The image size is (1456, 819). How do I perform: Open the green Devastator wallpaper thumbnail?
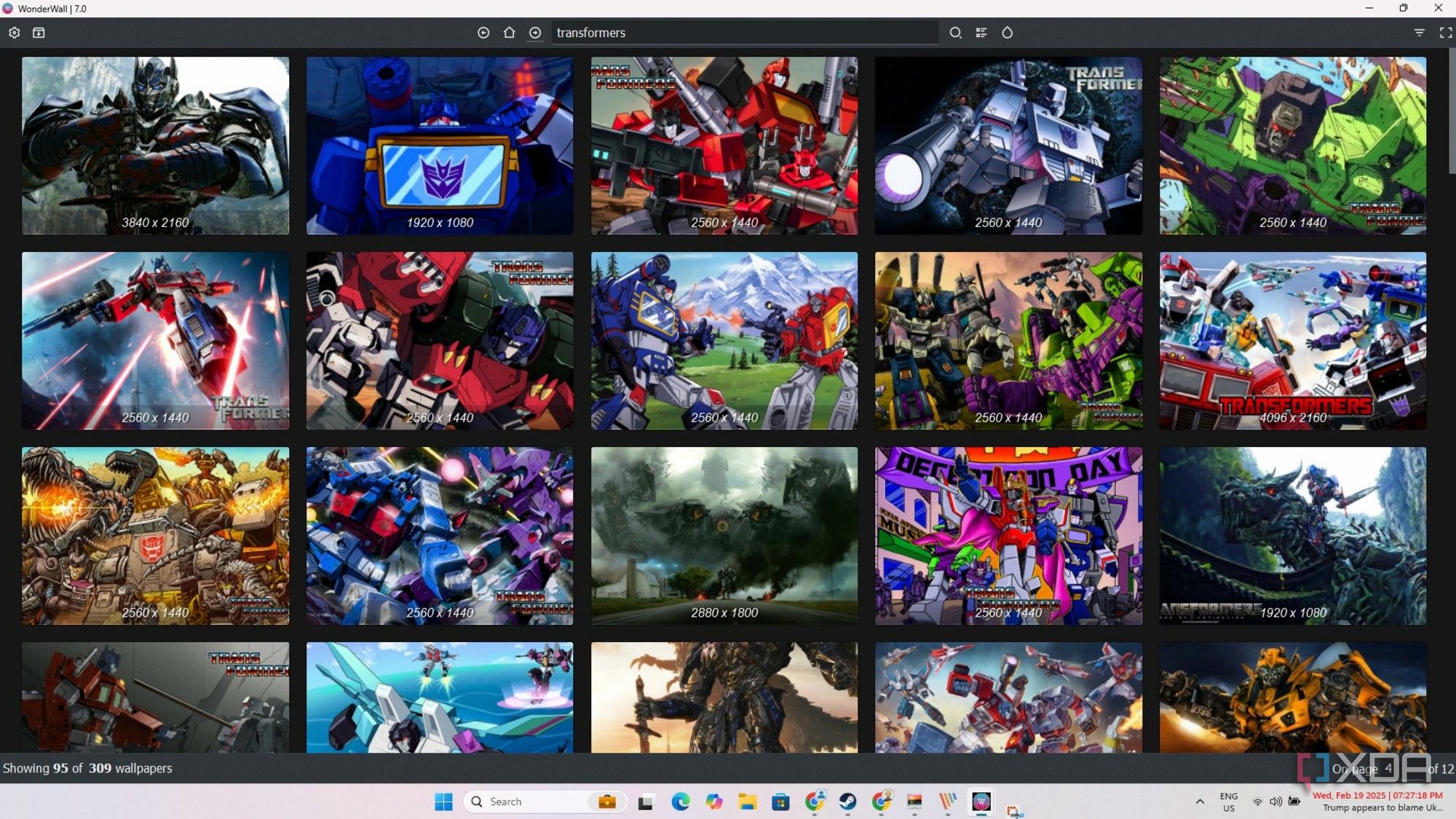tap(1293, 146)
